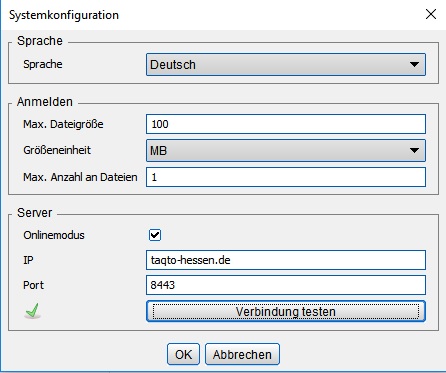Click the Max. Anzahl an Dateien label
This screenshot has height=373, width=446.
80,177
